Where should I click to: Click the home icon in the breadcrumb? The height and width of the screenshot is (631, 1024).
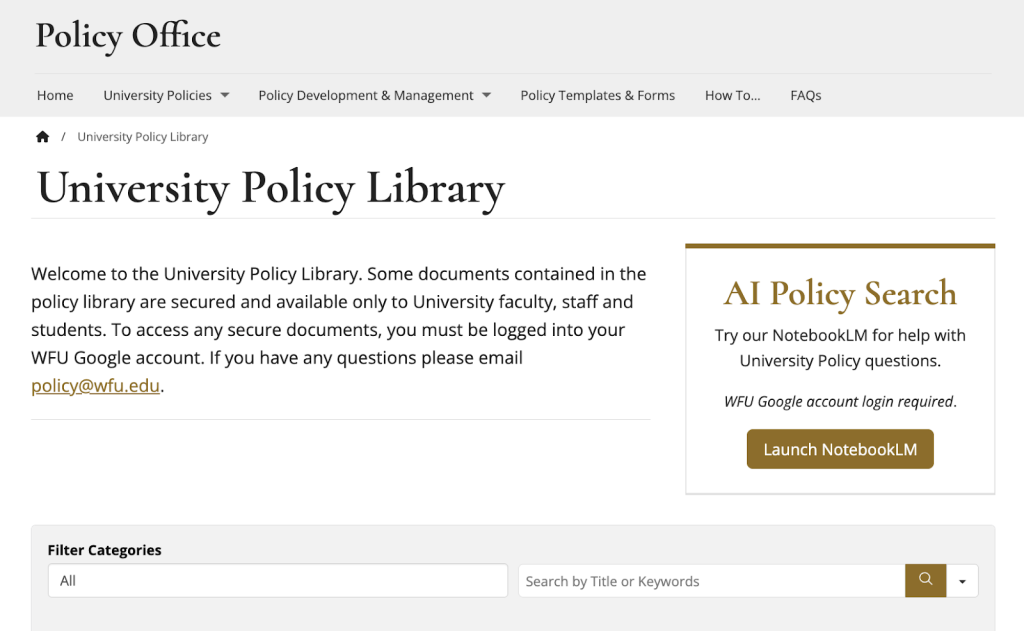pos(42,137)
